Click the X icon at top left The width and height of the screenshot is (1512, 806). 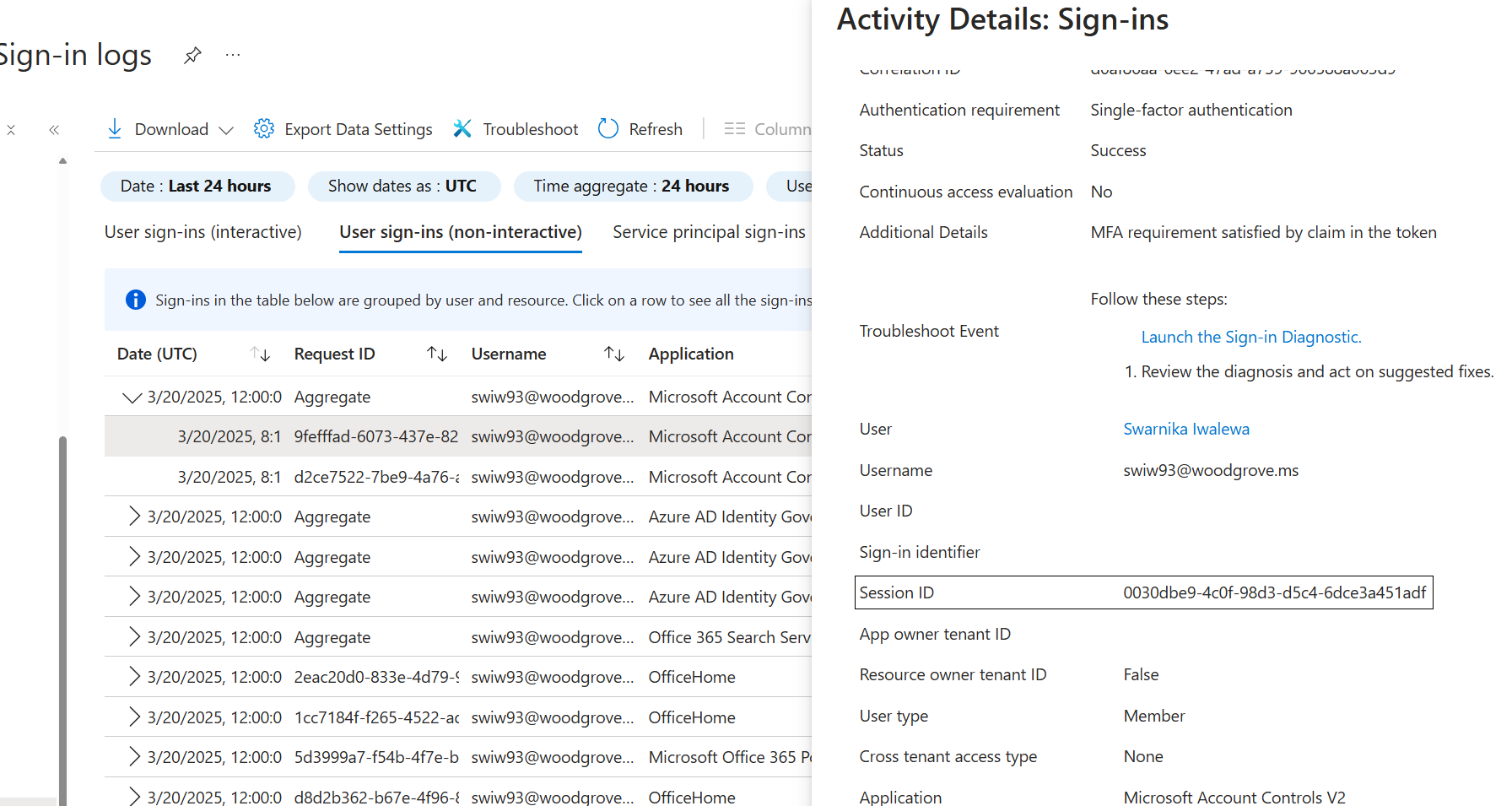click(11, 129)
